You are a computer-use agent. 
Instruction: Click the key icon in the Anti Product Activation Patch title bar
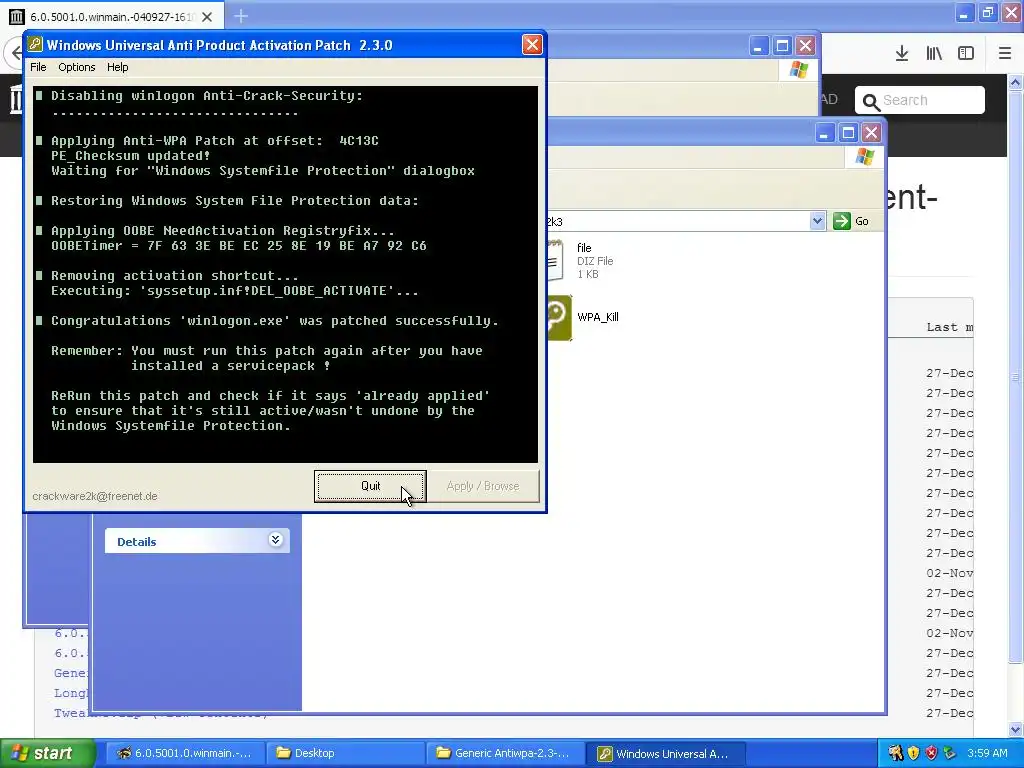[x=35, y=44]
